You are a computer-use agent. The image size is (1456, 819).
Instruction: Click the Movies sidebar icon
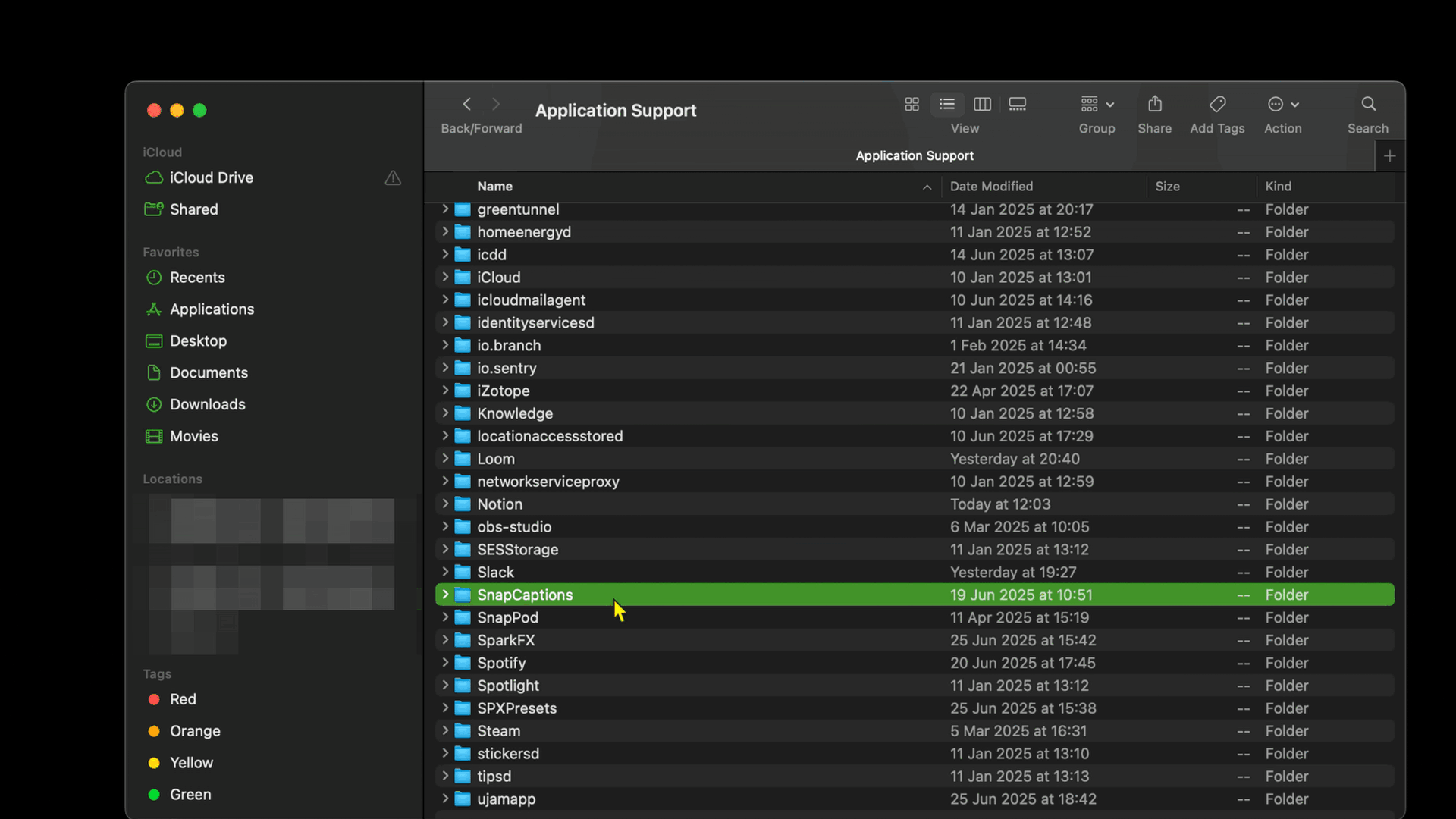154,437
